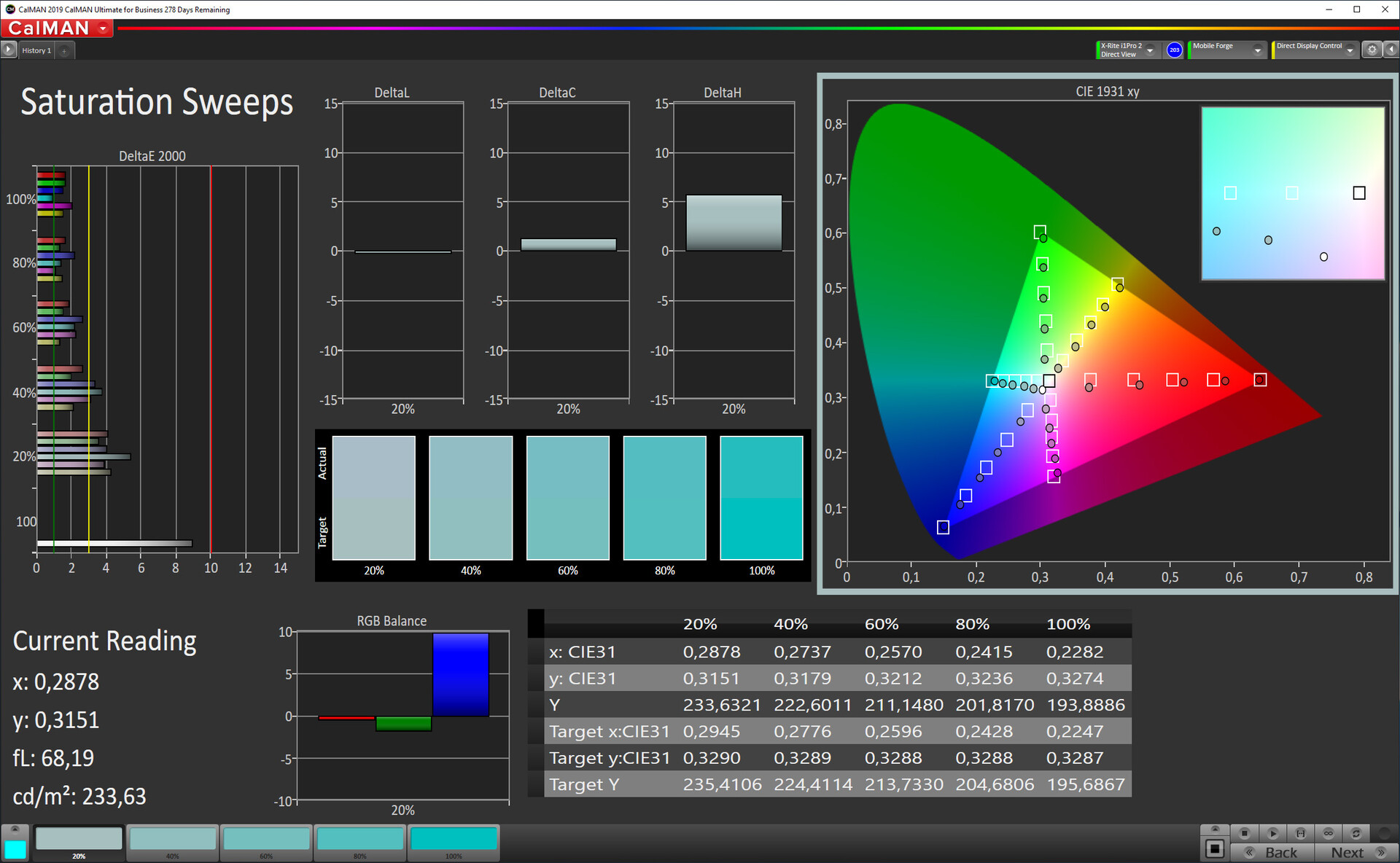
Task: Click the collapse-panel left arrow icon
Action: (1391, 50)
